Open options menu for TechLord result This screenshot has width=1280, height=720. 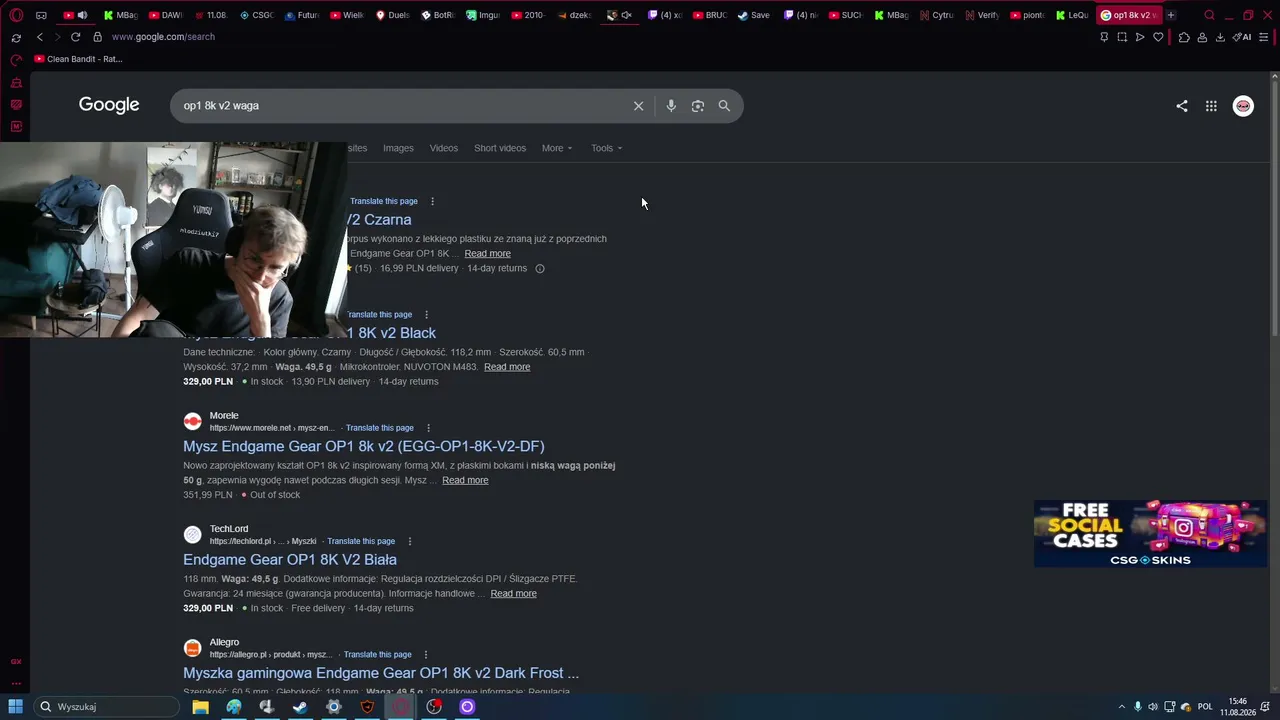pyautogui.click(x=409, y=541)
